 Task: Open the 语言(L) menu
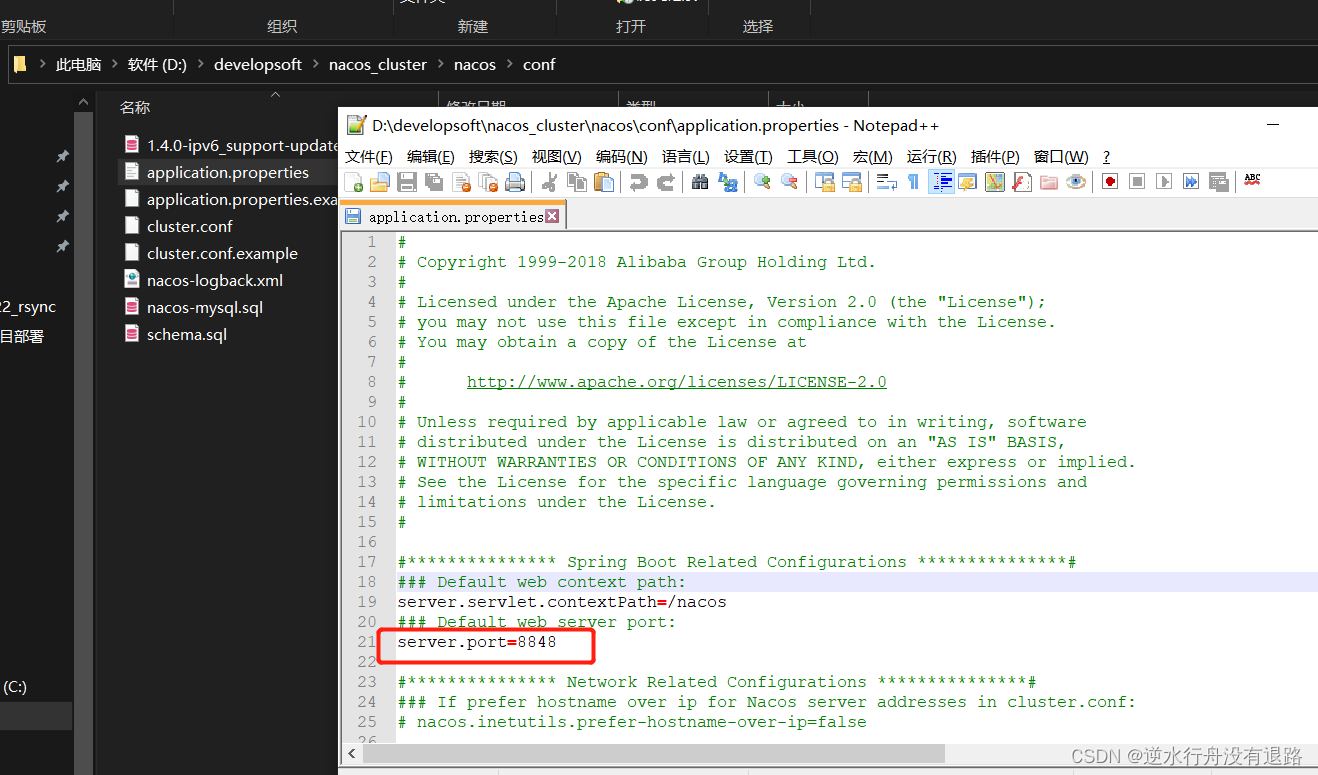686,157
